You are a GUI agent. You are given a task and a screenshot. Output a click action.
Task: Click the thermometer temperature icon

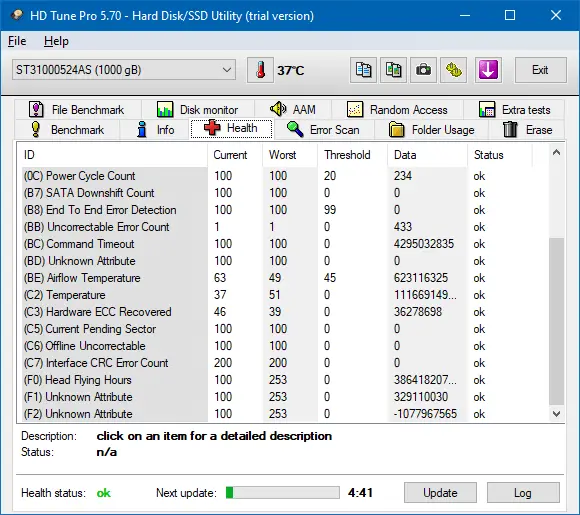(260, 70)
